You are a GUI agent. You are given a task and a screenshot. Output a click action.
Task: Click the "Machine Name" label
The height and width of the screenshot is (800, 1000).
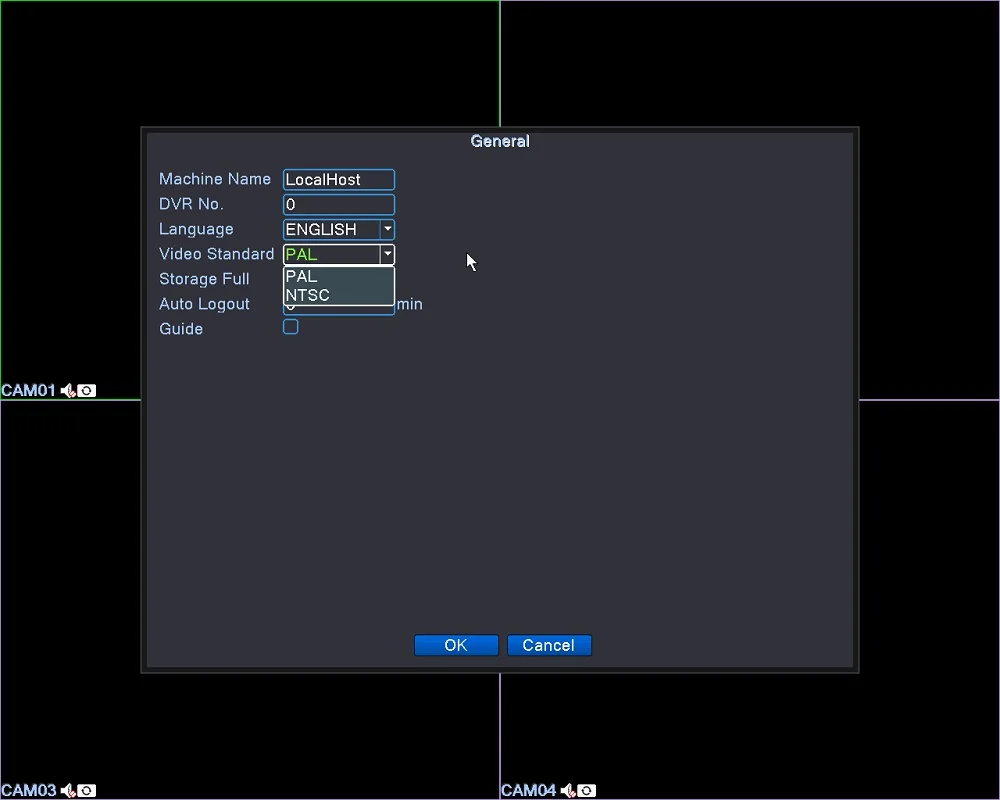215,179
